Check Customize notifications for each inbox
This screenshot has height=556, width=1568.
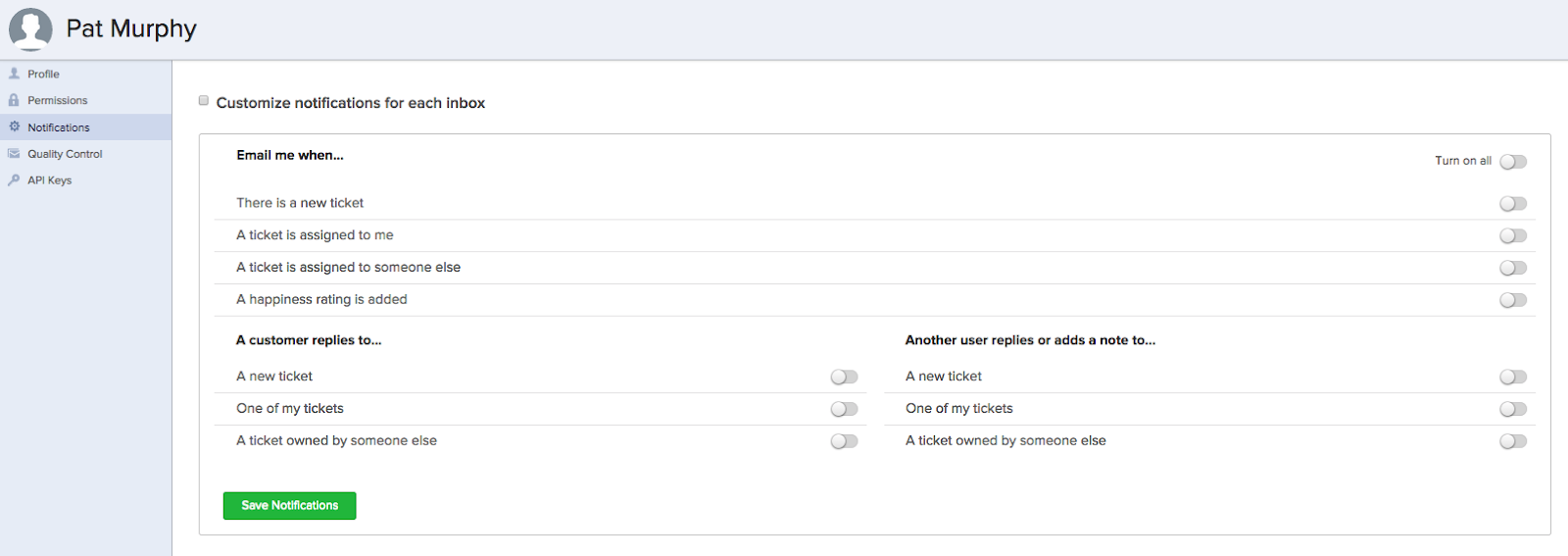pyautogui.click(x=204, y=100)
